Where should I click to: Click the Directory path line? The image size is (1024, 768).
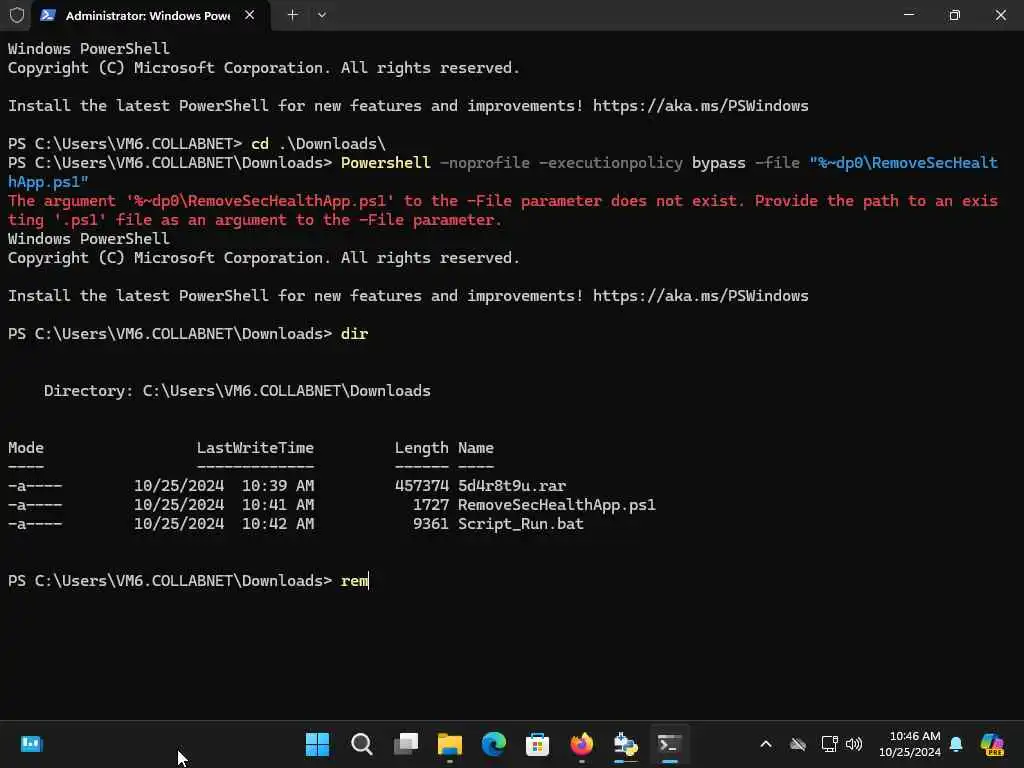click(237, 391)
